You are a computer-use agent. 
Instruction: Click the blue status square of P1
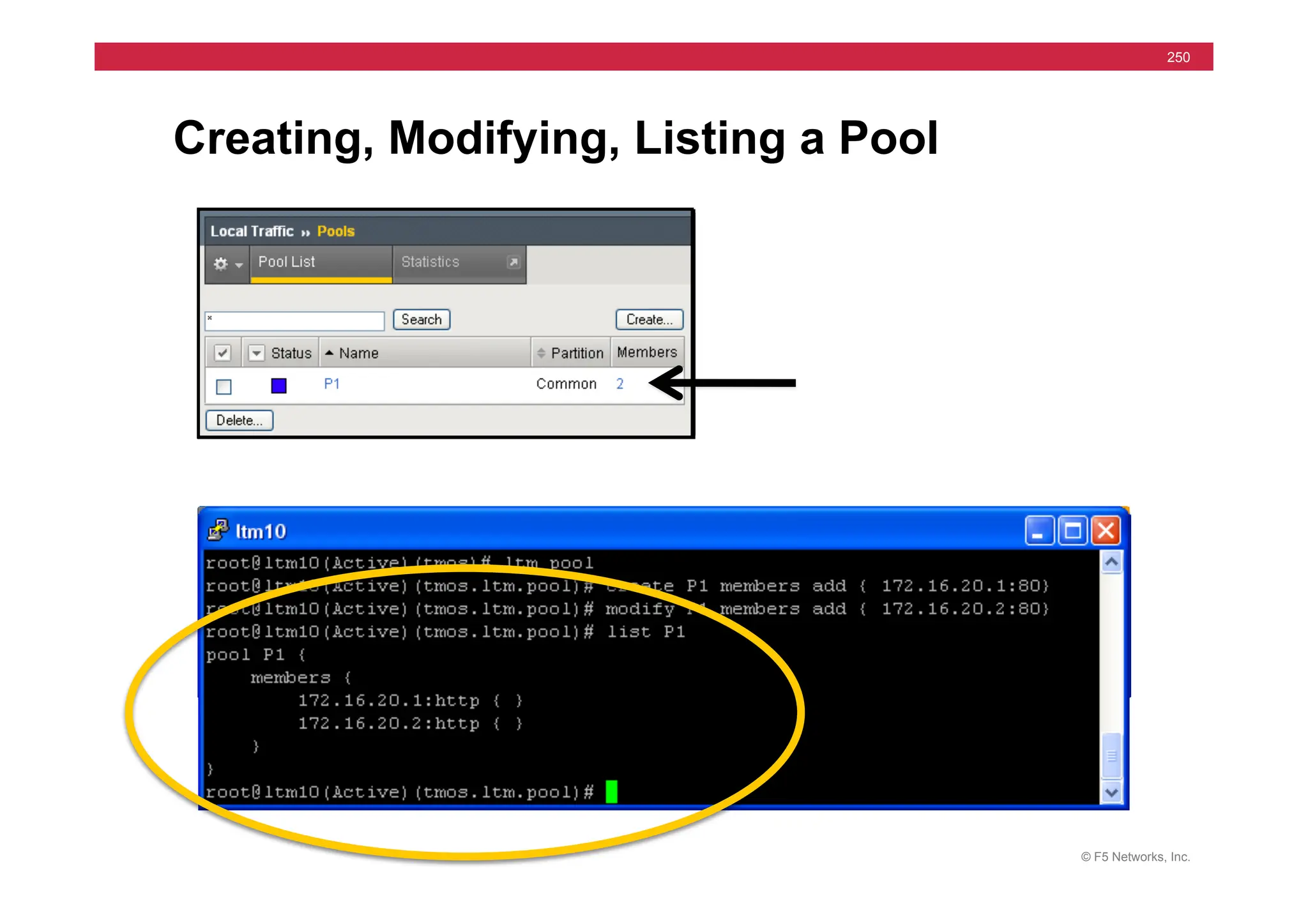coord(278,386)
